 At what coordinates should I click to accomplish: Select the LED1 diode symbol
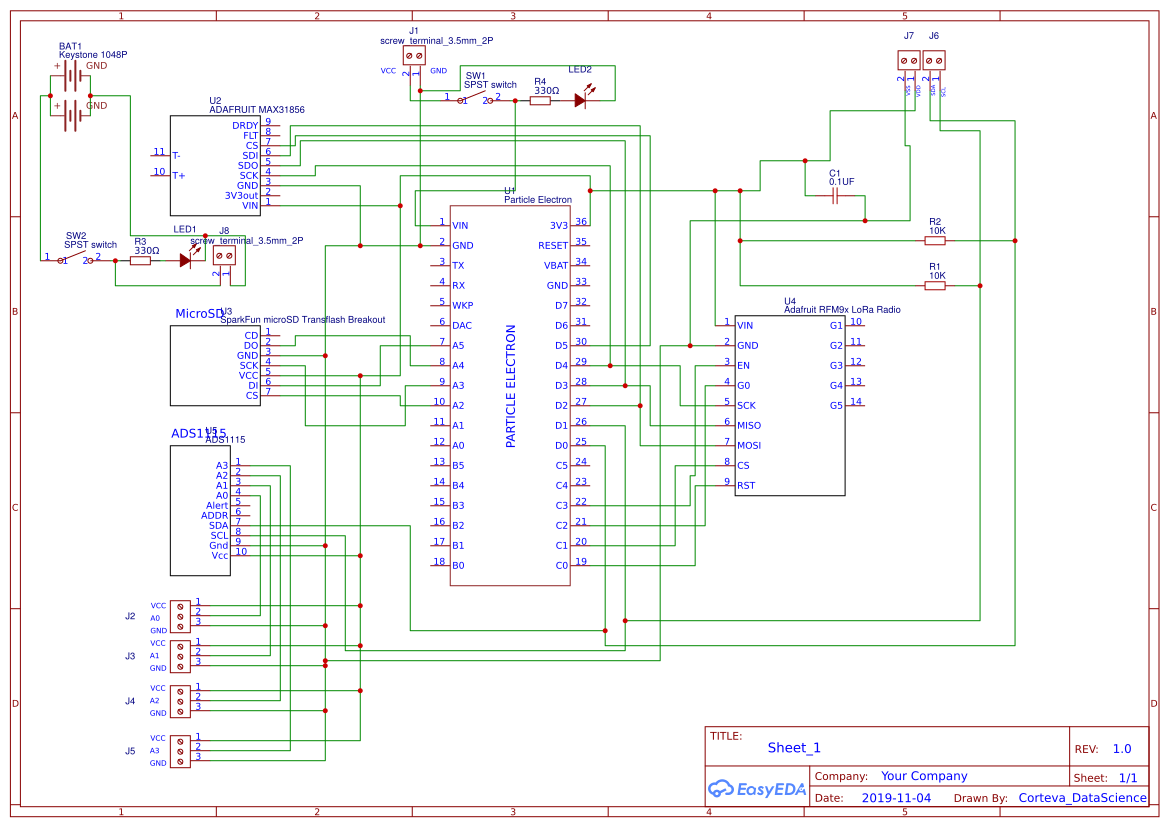pyautogui.click(x=185, y=260)
